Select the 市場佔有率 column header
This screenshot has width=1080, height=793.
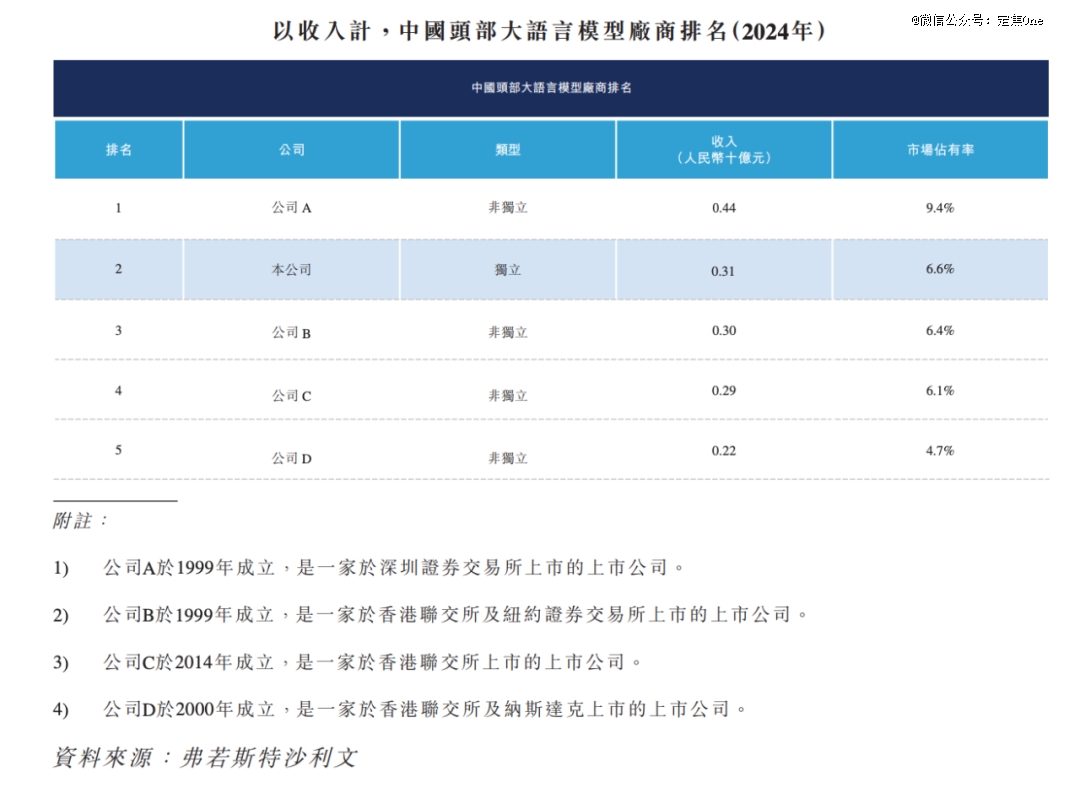pyautogui.click(x=940, y=150)
